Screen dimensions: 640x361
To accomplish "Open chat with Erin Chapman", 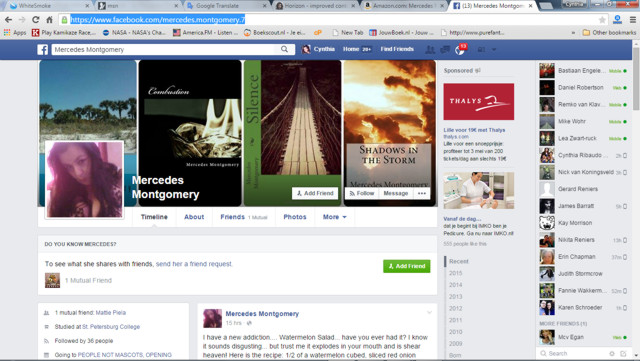I will tap(582, 257).
